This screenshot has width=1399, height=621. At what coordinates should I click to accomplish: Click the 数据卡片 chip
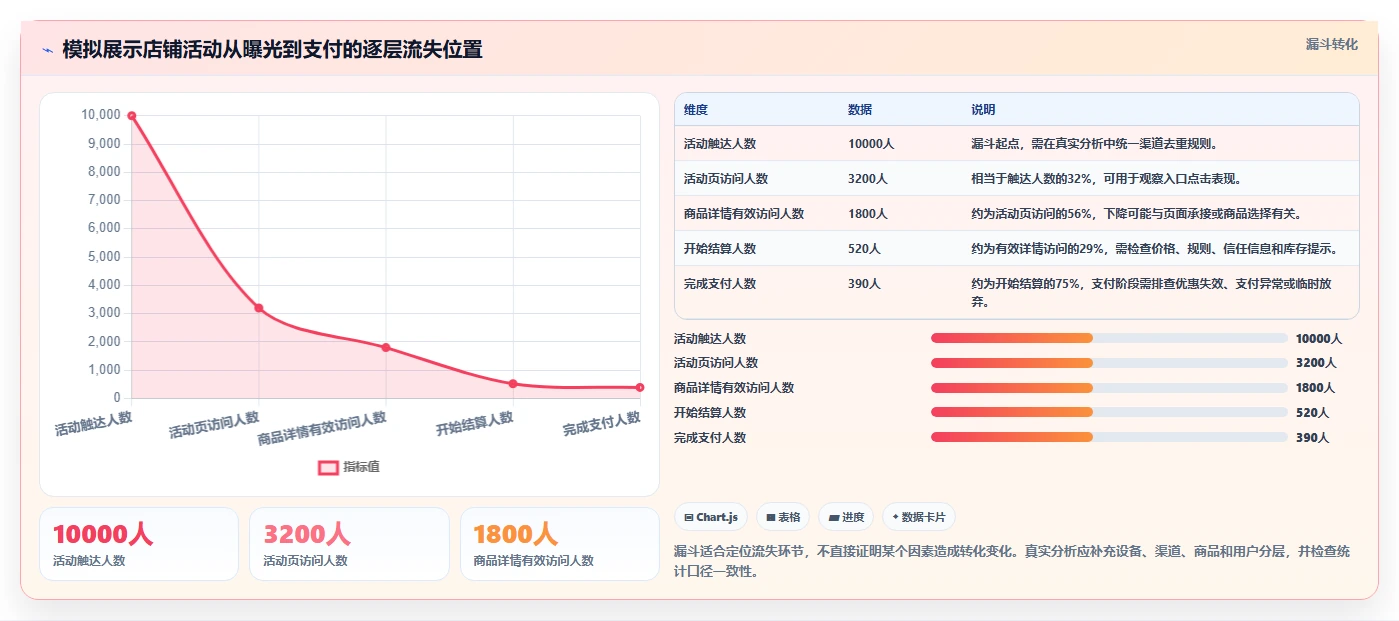click(919, 517)
